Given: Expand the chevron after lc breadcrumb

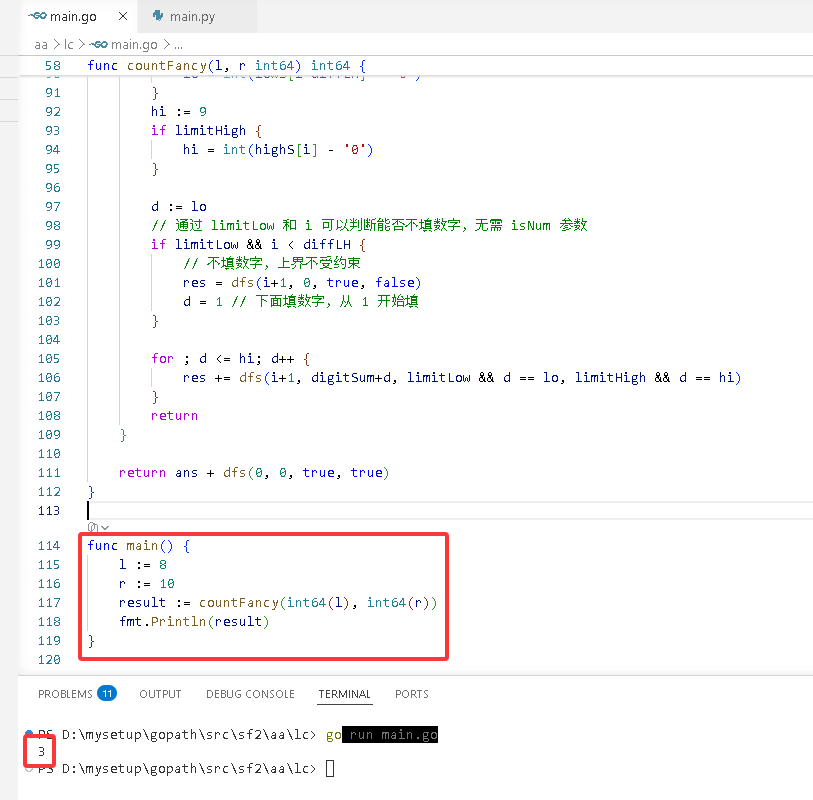Looking at the screenshot, I should [82, 45].
